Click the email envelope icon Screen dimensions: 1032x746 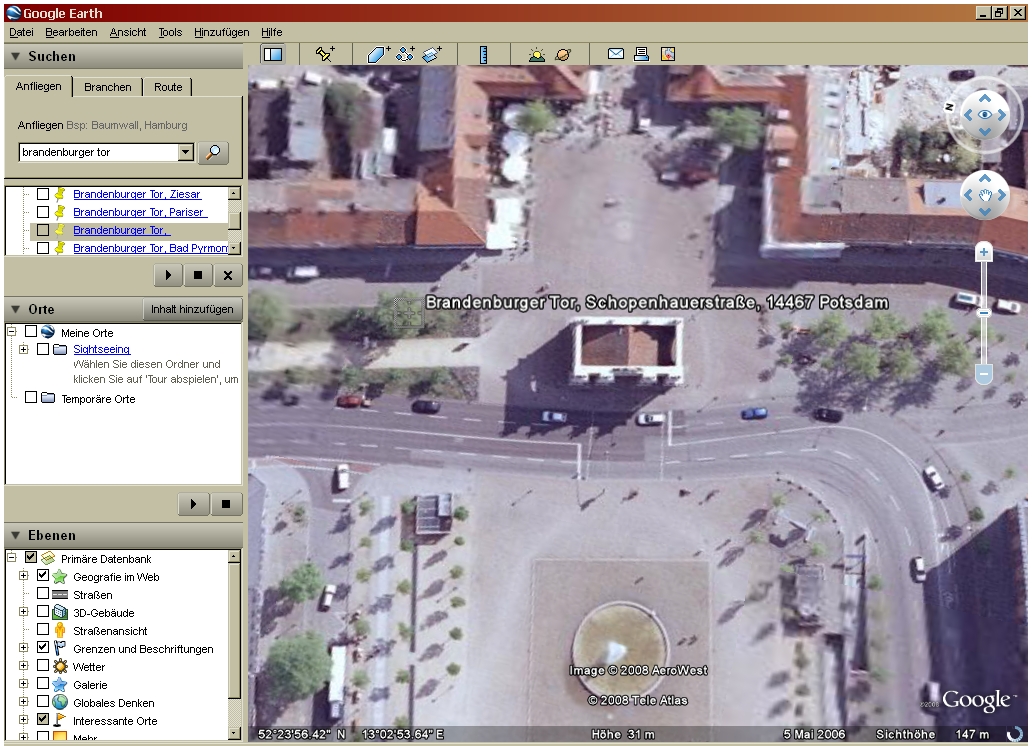click(616, 54)
